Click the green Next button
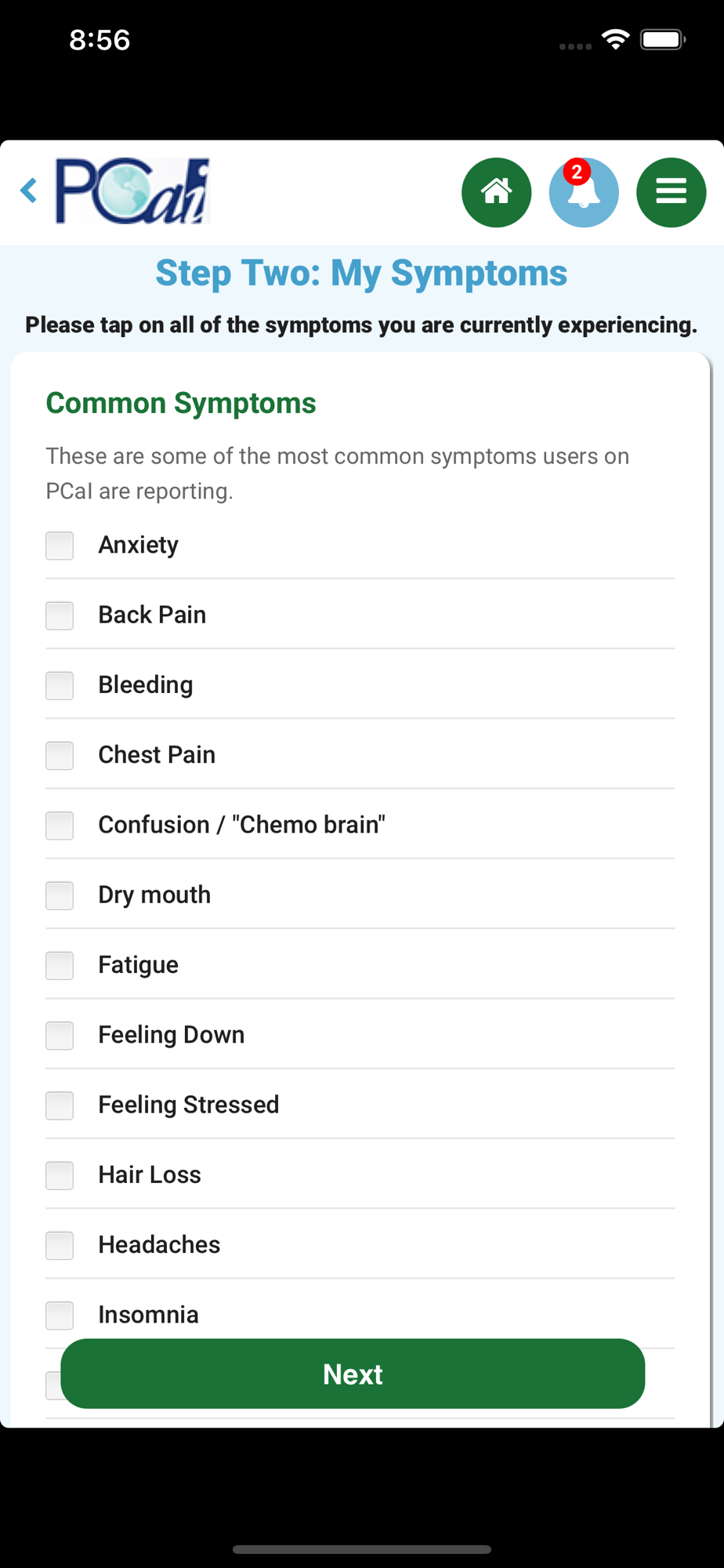Screen dimensions: 724x1568 click(353, 1374)
